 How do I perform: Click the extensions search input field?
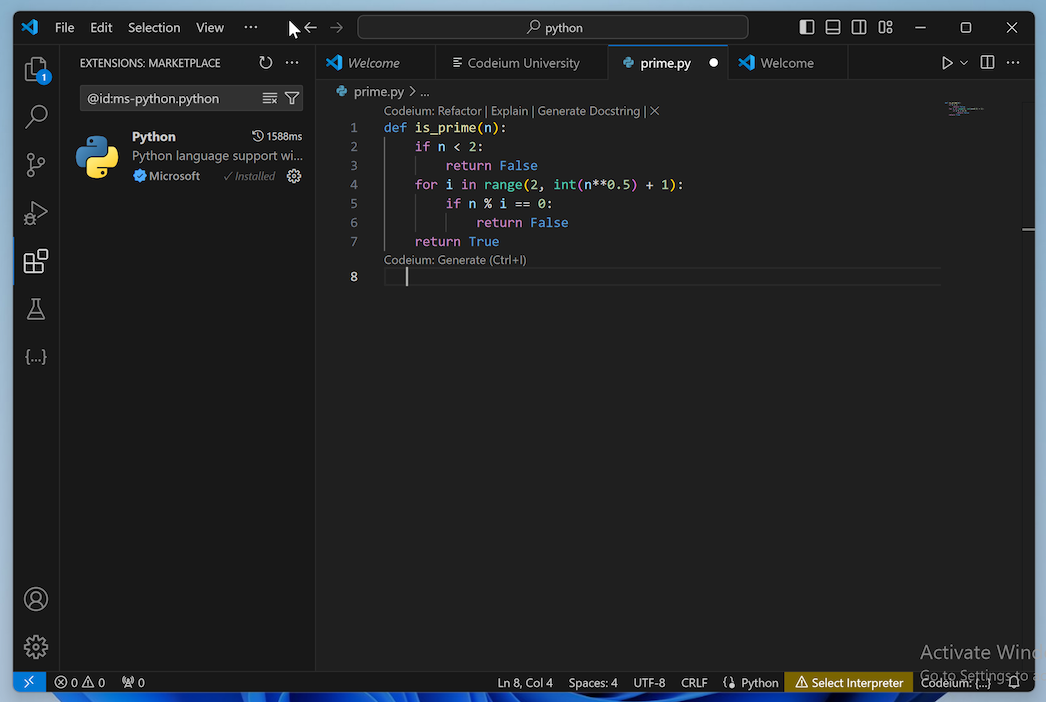tap(170, 98)
